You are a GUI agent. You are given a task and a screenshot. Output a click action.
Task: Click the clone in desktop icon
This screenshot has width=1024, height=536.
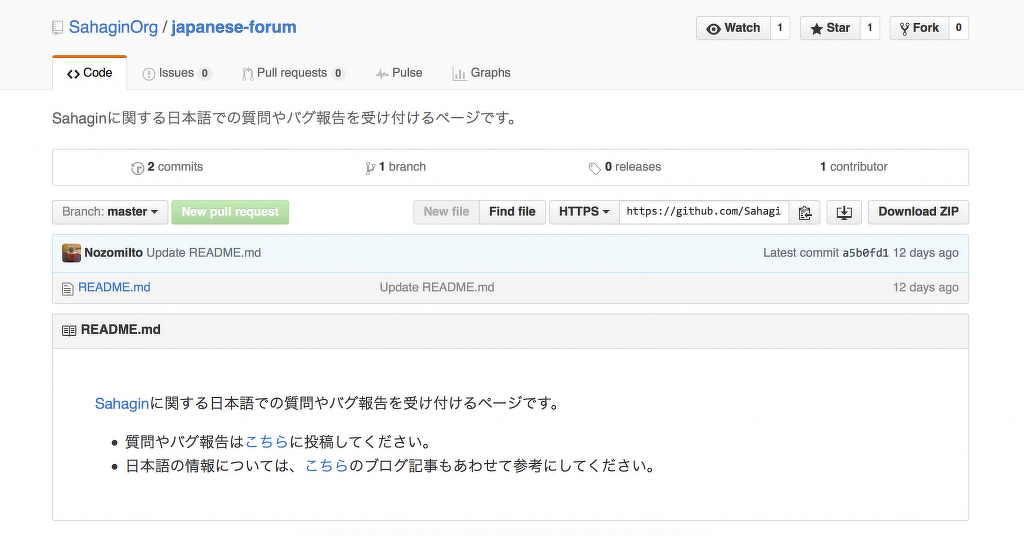(x=844, y=212)
